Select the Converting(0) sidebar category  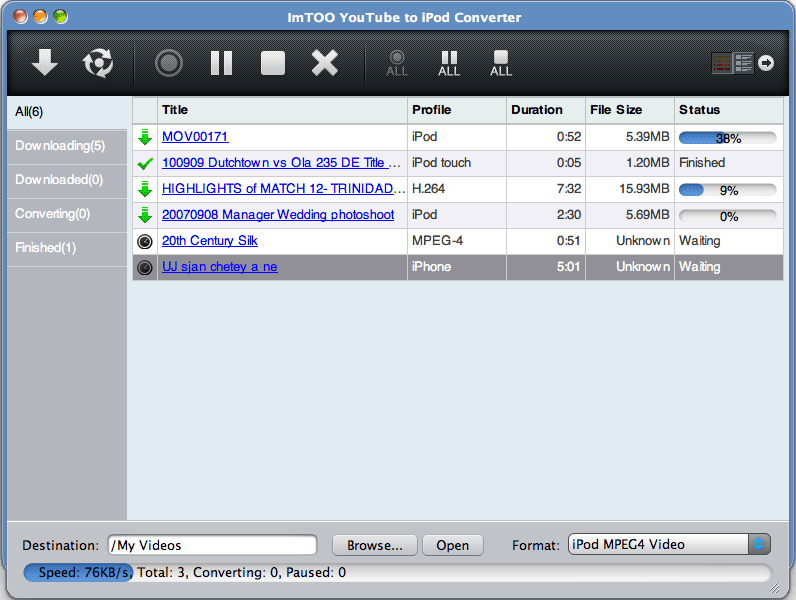pyautogui.click(x=67, y=214)
